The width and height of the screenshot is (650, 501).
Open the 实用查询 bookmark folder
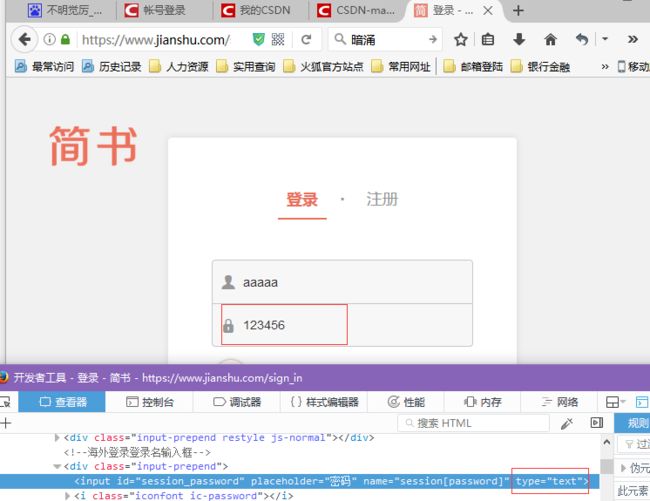coord(246,66)
